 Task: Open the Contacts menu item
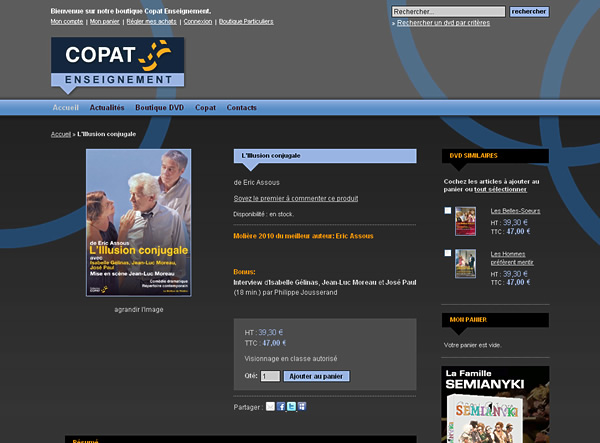(241, 107)
